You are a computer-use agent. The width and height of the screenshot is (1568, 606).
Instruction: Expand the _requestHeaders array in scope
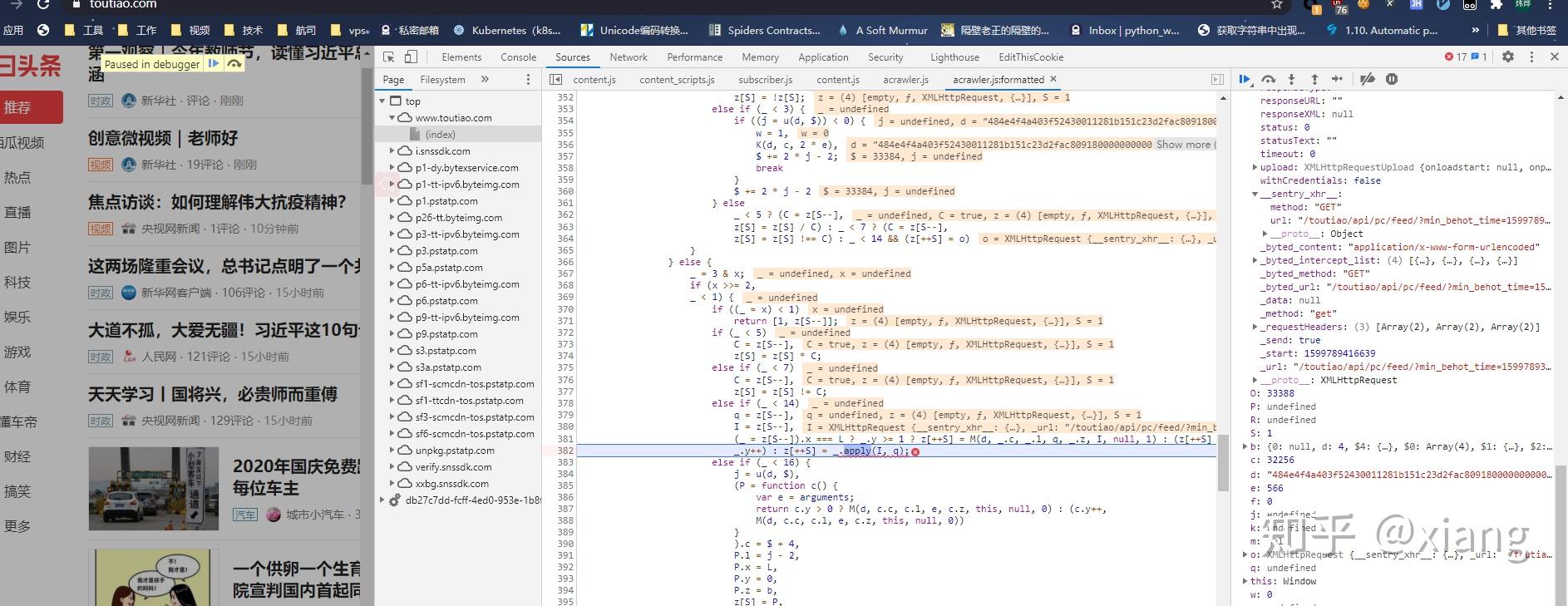tap(1255, 327)
